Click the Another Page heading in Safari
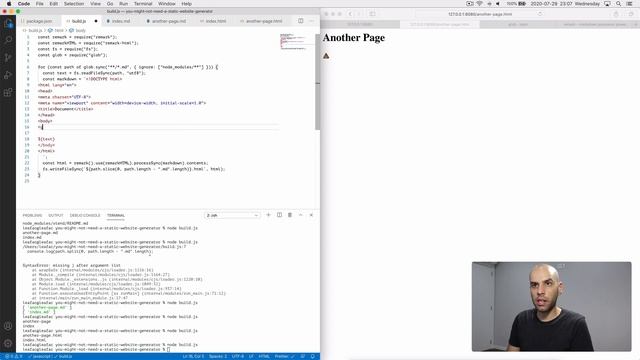This screenshot has width=640, height=360. [353, 38]
